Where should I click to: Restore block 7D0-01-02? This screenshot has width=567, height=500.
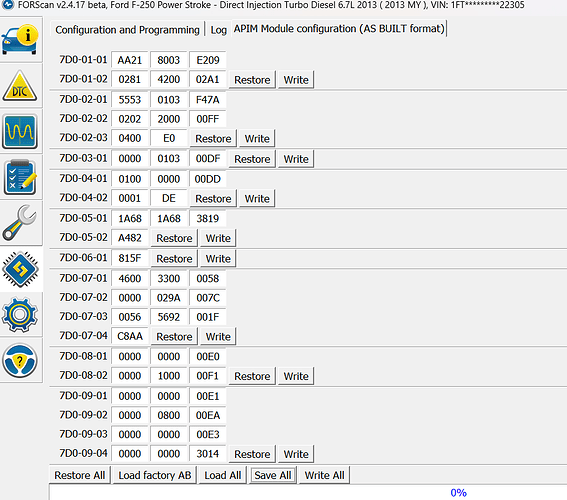(x=252, y=80)
